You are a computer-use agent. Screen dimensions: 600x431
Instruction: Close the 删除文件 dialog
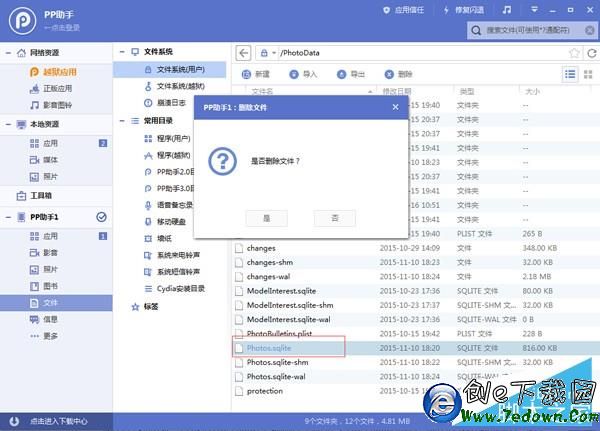[395, 107]
